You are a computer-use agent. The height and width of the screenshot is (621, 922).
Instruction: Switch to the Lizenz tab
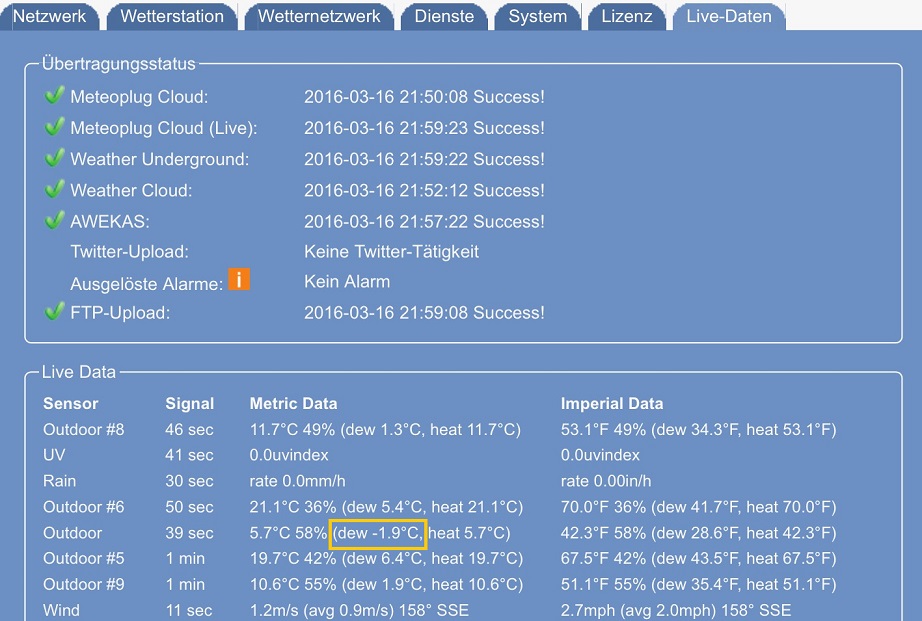(x=627, y=16)
